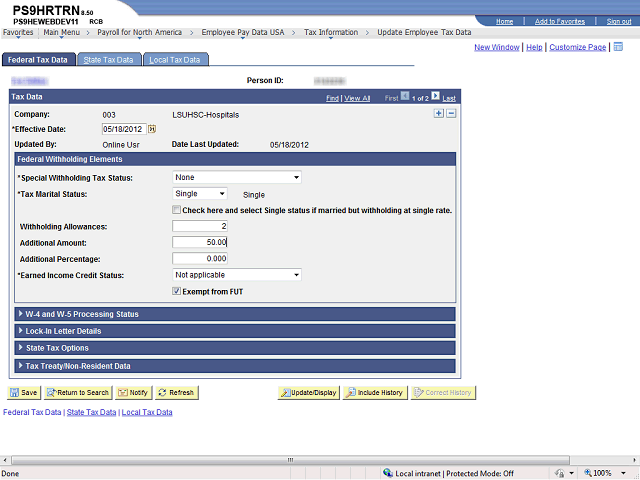Image resolution: width=640 pixels, height=480 pixels.
Task: Open the Effective Date calendar picker
Action: coord(152,129)
